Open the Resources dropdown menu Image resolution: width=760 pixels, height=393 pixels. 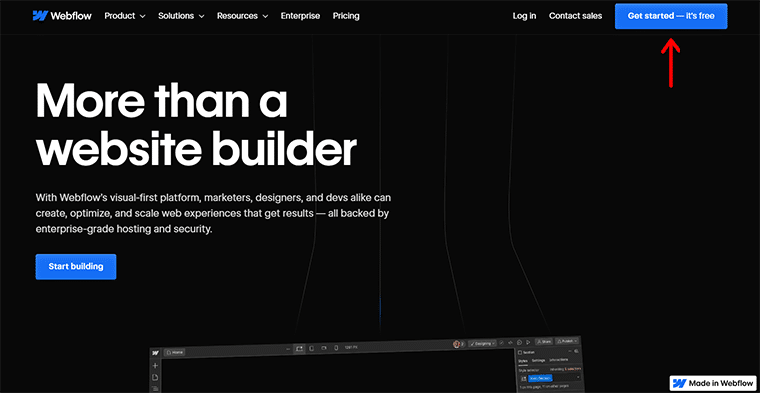pyautogui.click(x=242, y=16)
